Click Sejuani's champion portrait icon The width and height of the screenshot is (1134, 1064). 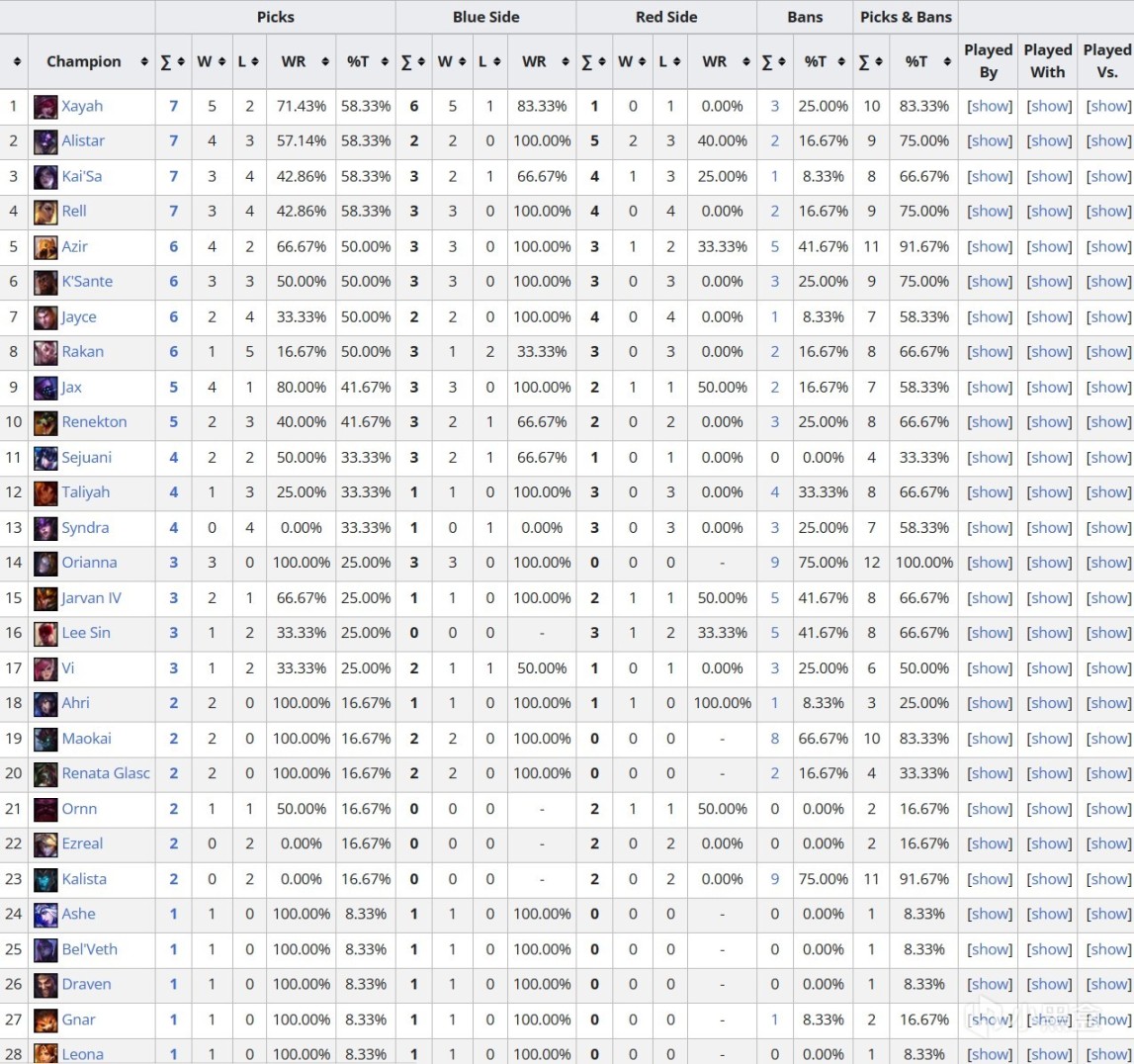45,458
